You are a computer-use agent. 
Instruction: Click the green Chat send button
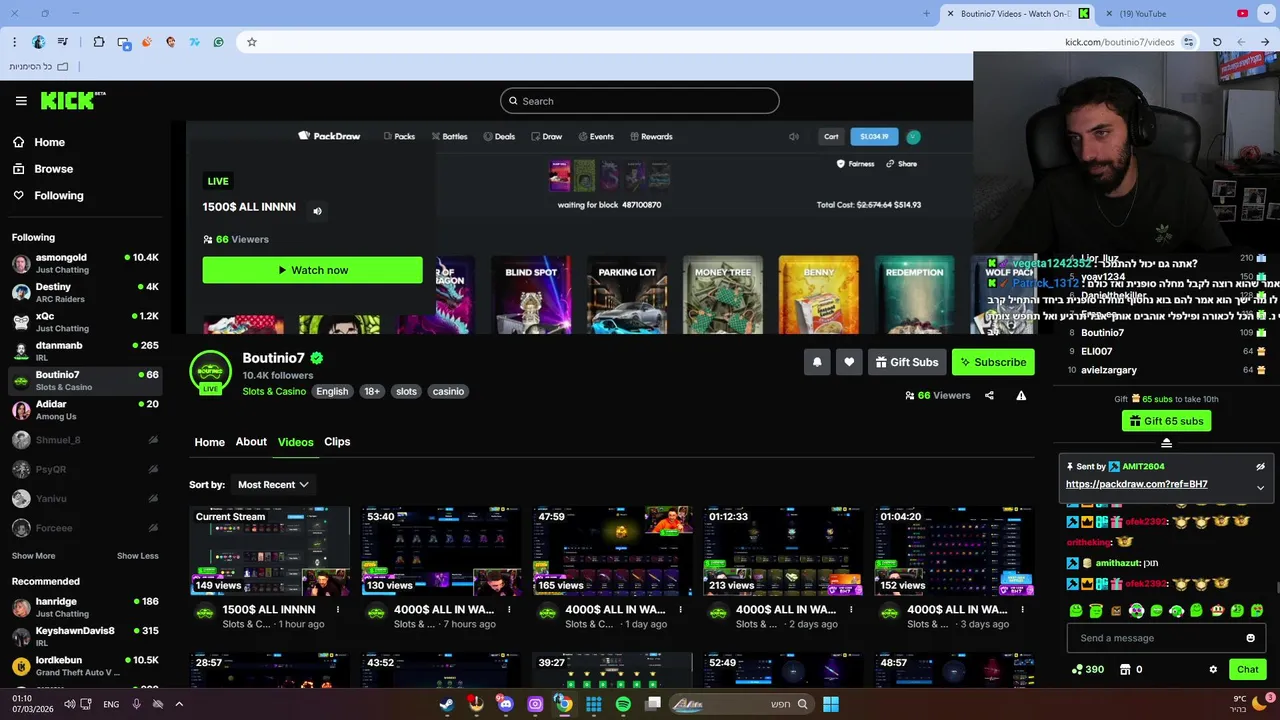tap(1247, 670)
